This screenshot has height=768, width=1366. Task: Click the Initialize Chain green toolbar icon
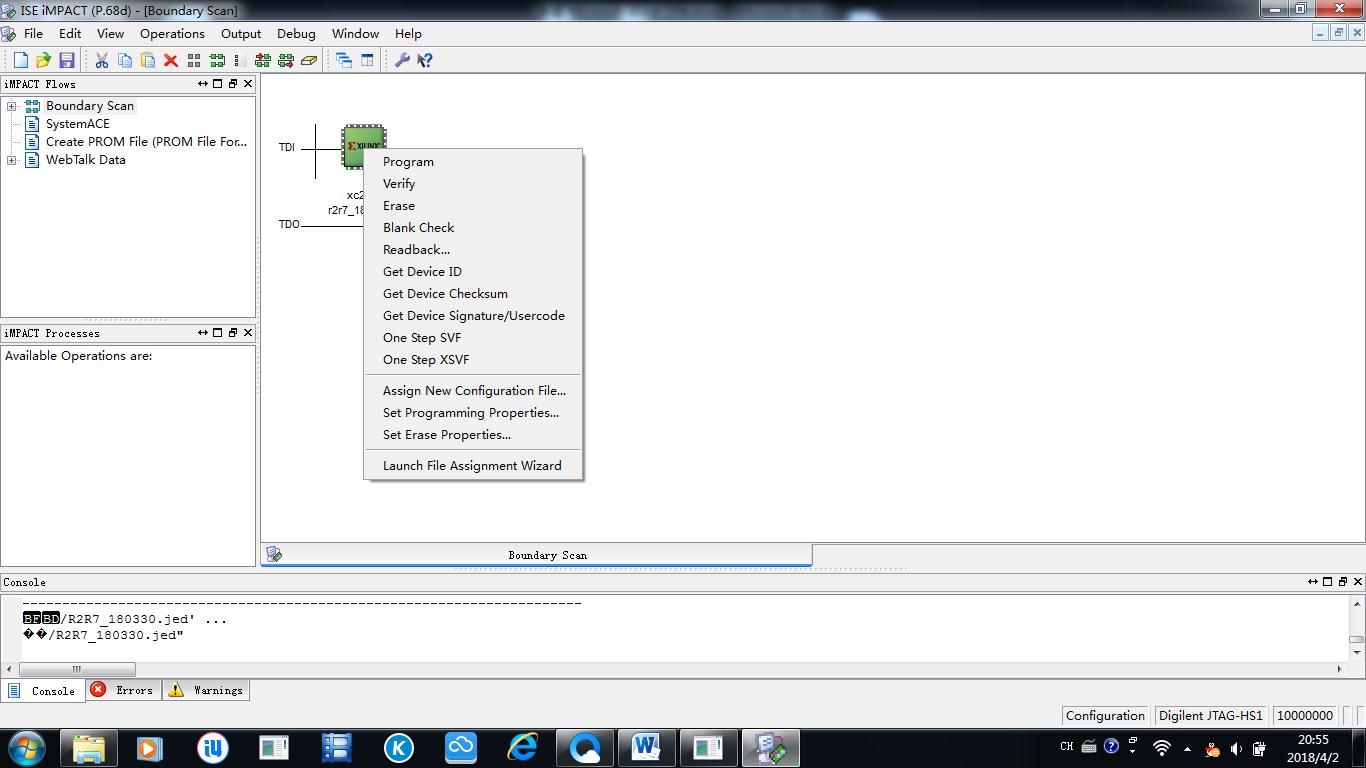[x=217, y=61]
